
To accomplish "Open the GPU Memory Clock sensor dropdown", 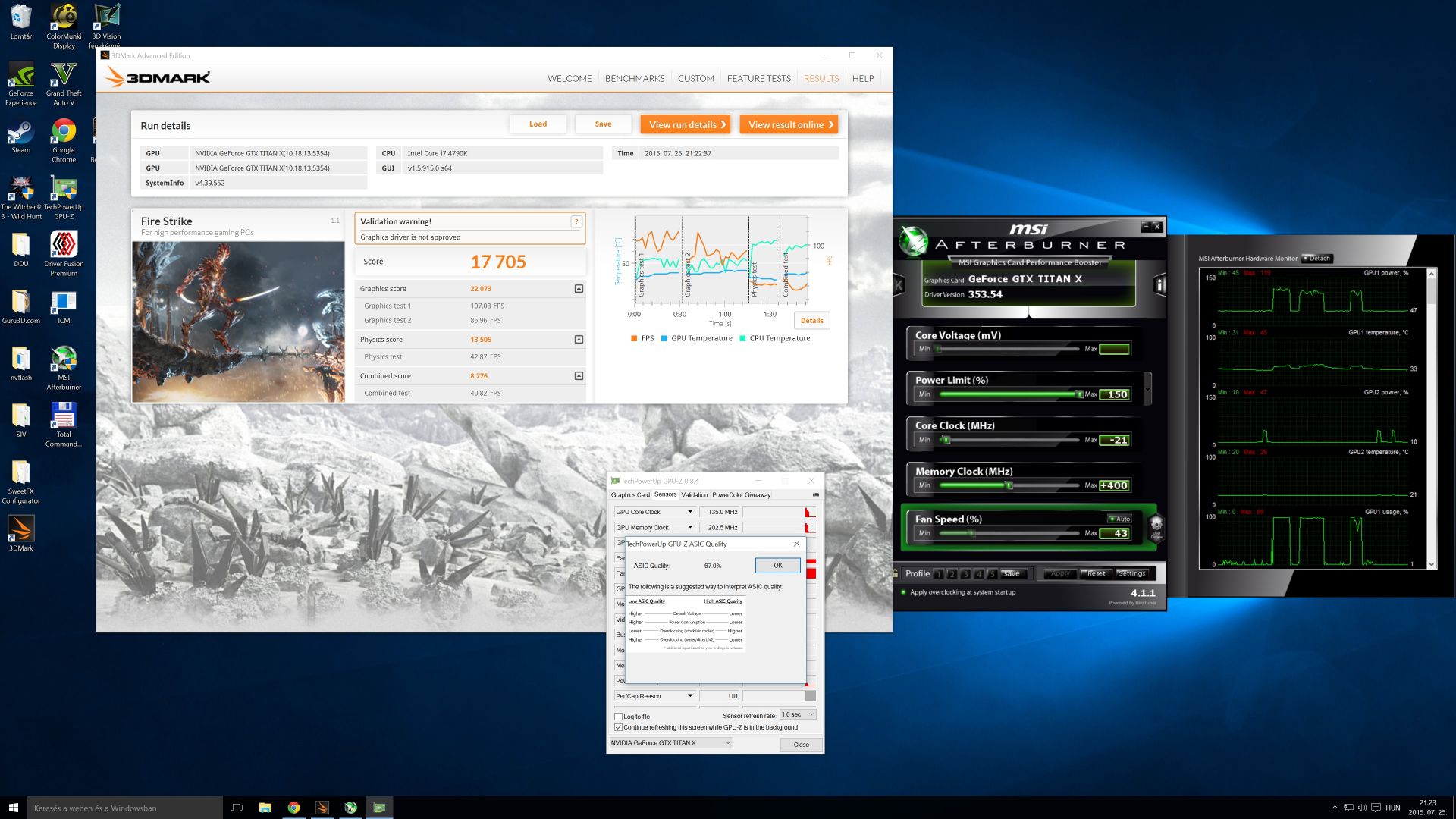I will (x=689, y=527).
